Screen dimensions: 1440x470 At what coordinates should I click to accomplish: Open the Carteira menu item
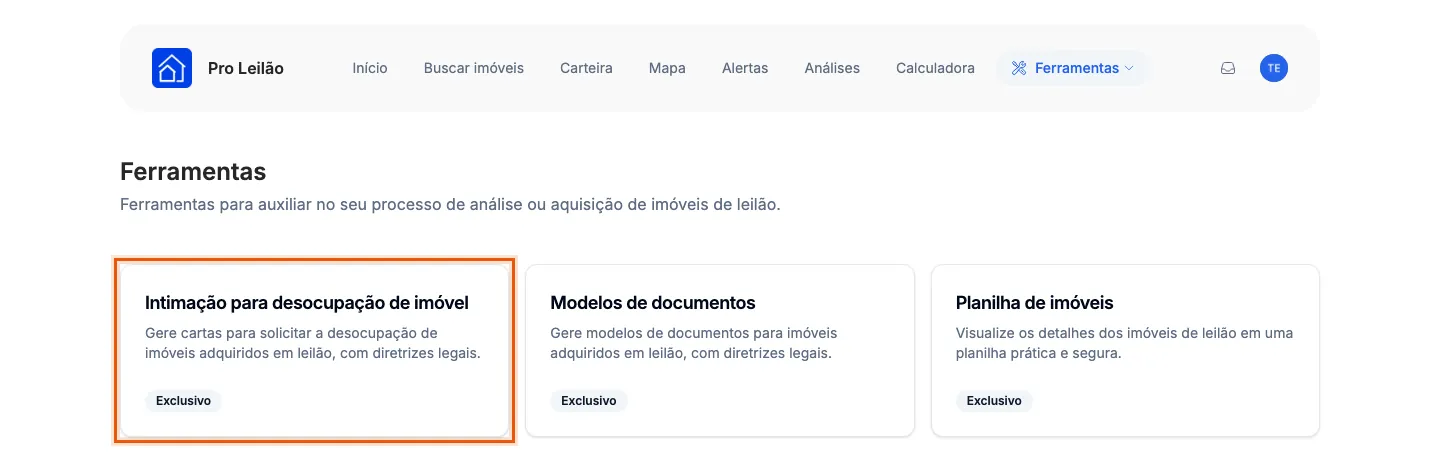[x=586, y=68]
